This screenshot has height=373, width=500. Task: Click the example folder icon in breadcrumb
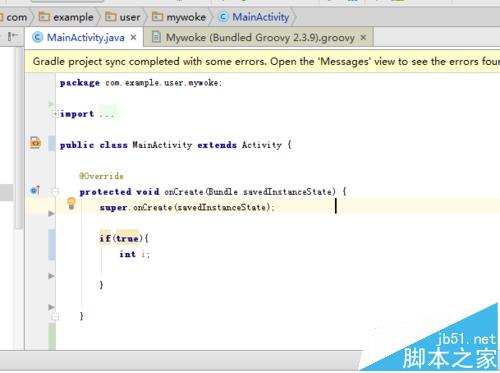(x=44, y=17)
